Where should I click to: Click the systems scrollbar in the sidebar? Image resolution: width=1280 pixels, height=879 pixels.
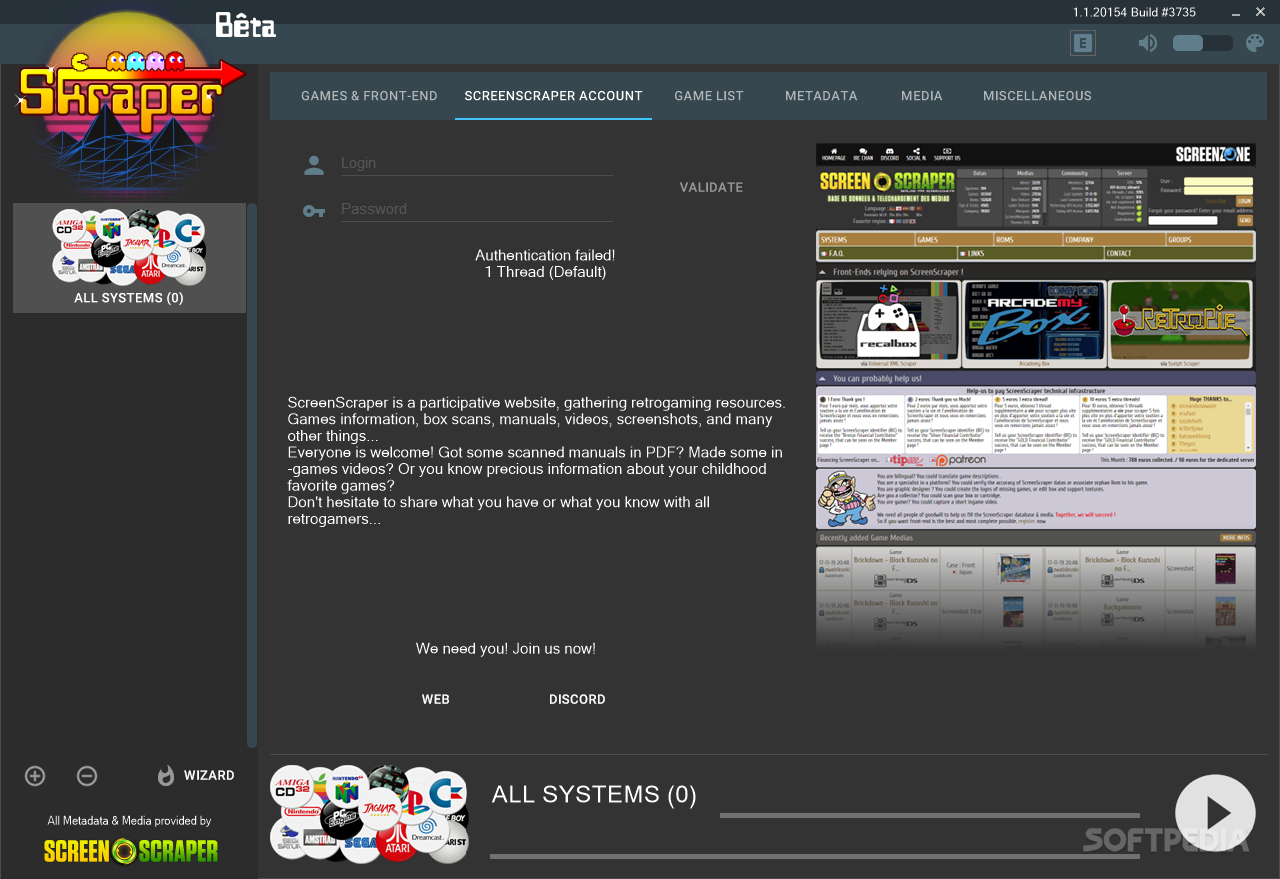pyautogui.click(x=252, y=475)
